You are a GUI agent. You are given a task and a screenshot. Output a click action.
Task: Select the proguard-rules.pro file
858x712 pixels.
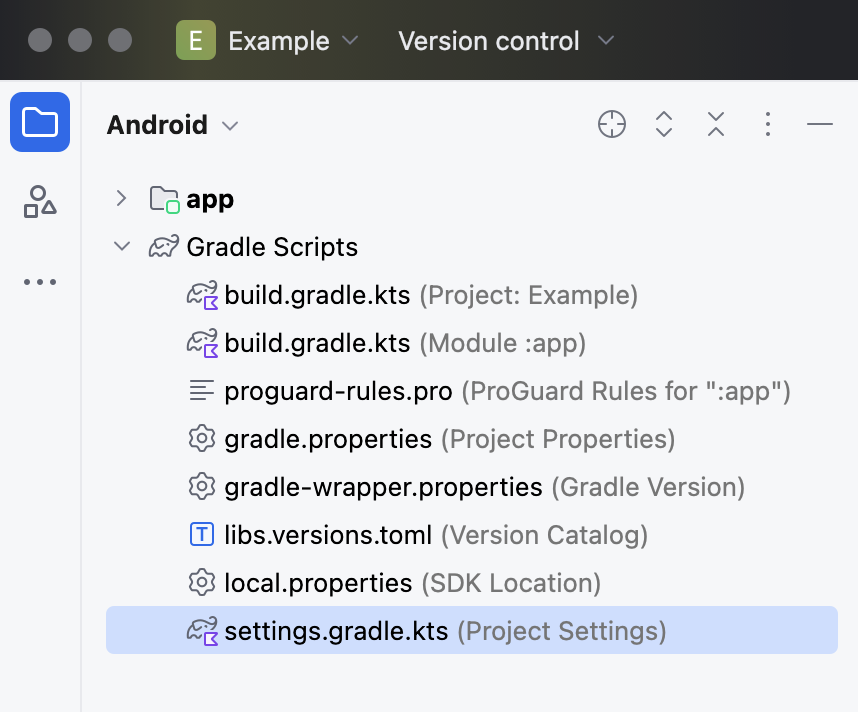[x=338, y=391]
